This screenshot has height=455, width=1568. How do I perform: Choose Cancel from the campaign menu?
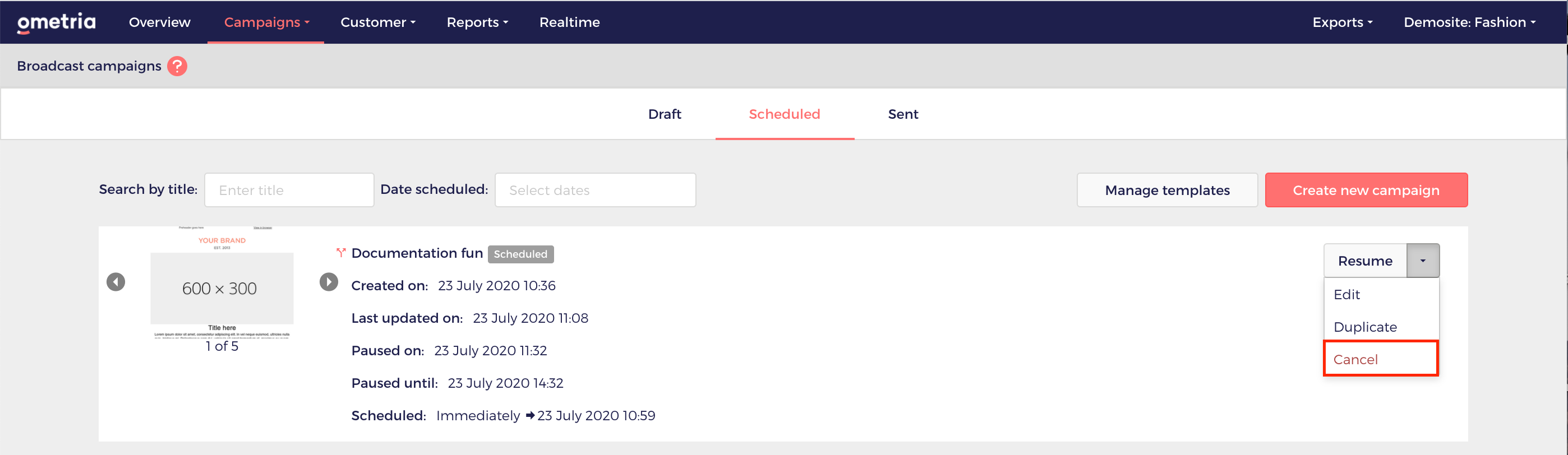(1381, 359)
